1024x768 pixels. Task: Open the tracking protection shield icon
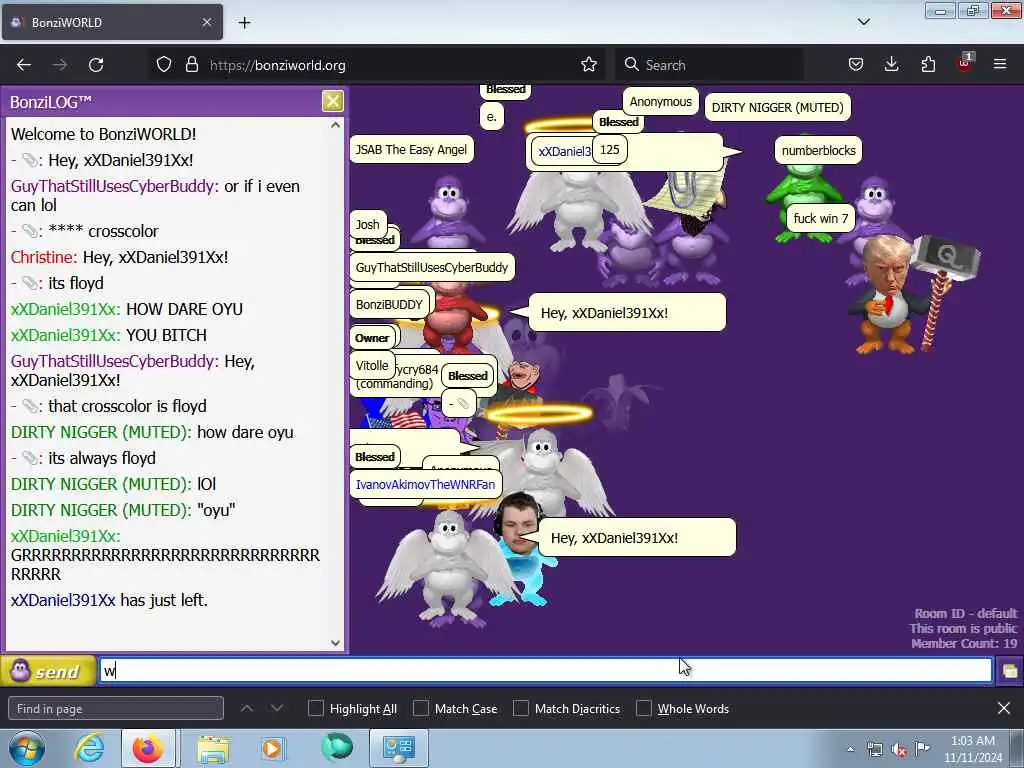coord(164,65)
